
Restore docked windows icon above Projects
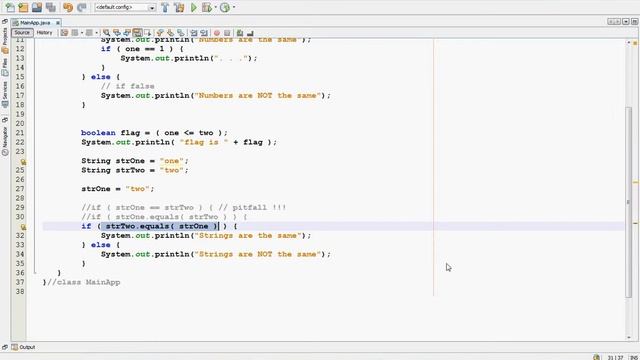point(4,22)
